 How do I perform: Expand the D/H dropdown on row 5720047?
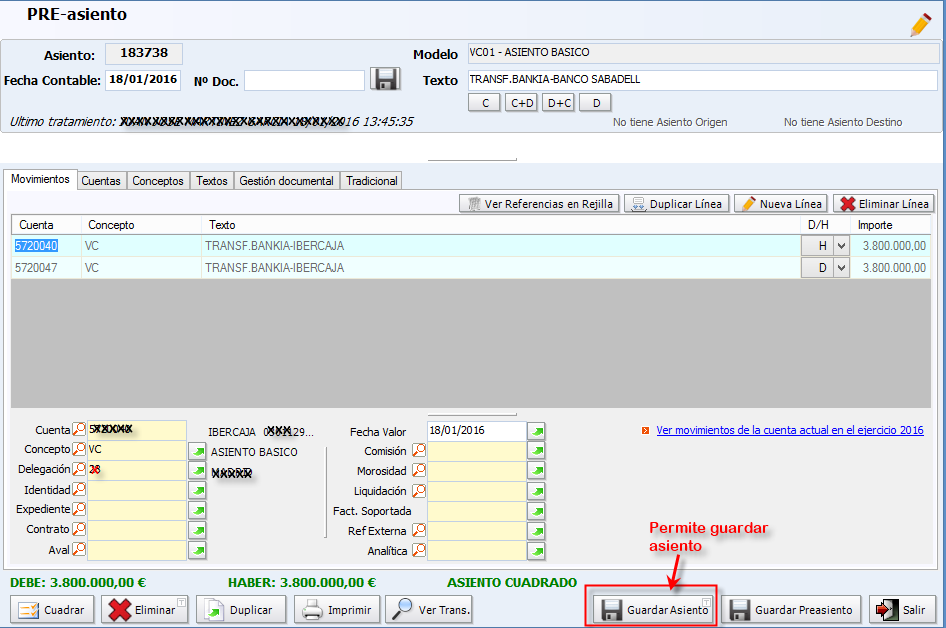[x=841, y=268]
